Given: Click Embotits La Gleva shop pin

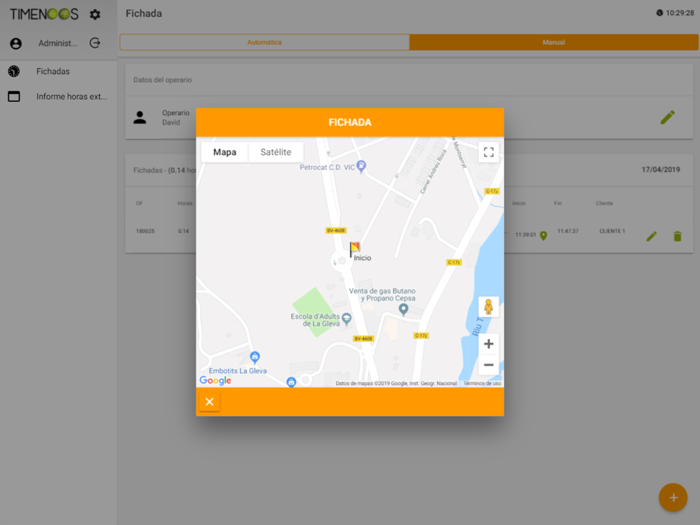Looking at the screenshot, I should point(254,357).
